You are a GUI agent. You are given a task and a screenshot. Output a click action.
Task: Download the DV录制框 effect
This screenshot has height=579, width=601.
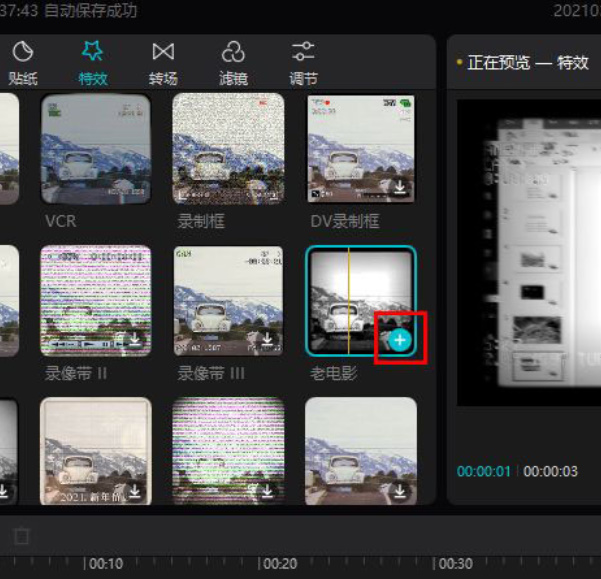(400, 187)
